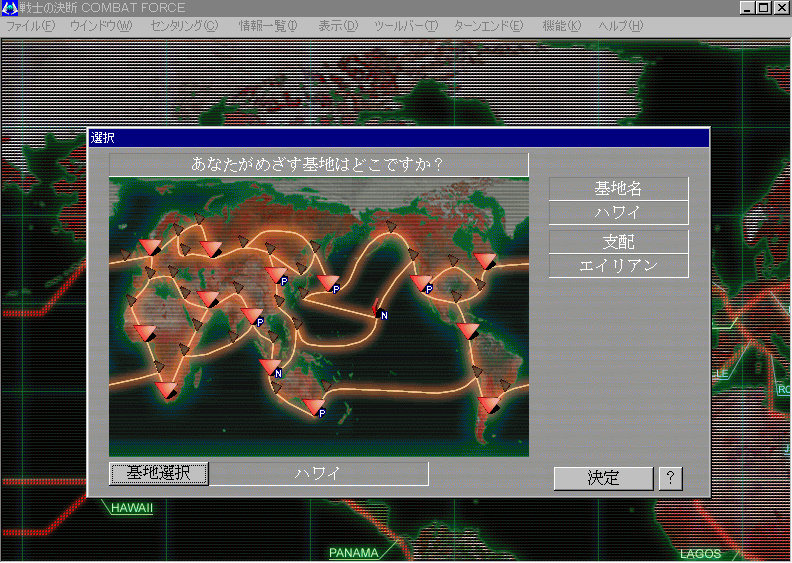Select the red base marker in western Europe
This screenshot has height=563, width=792.
[150, 247]
